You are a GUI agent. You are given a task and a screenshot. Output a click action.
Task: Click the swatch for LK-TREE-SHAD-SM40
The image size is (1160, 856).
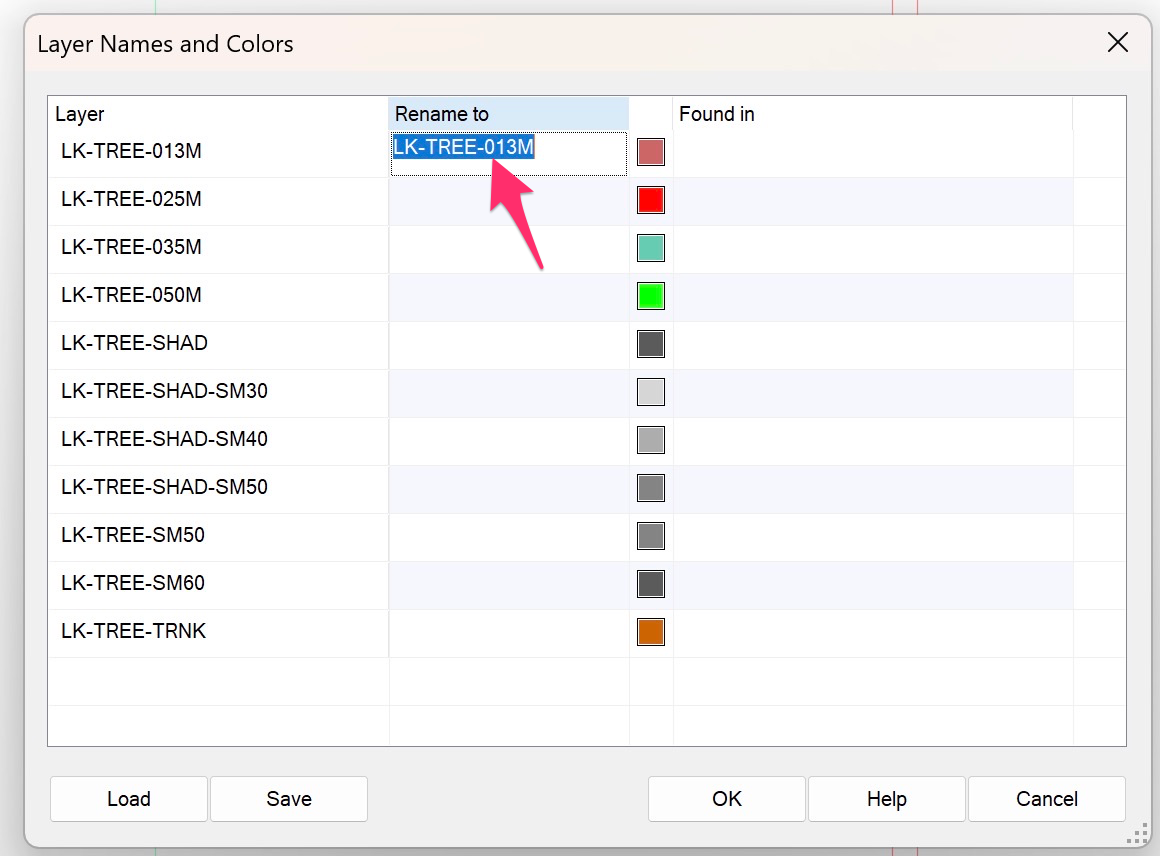pos(650,440)
